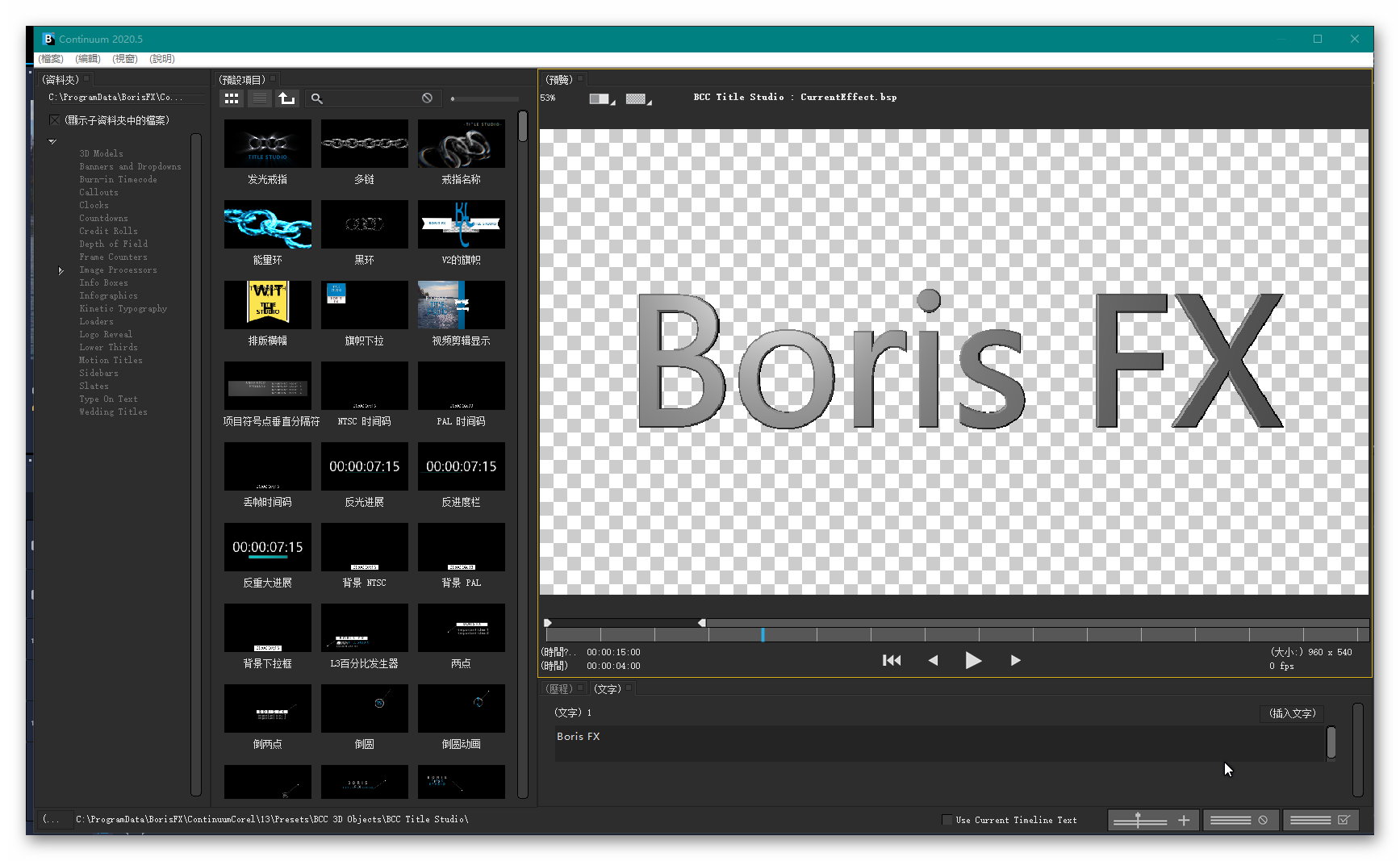This screenshot has height=861, width=1400.
Task: Click the play button in preview
Action: click(x=973, y=661)
